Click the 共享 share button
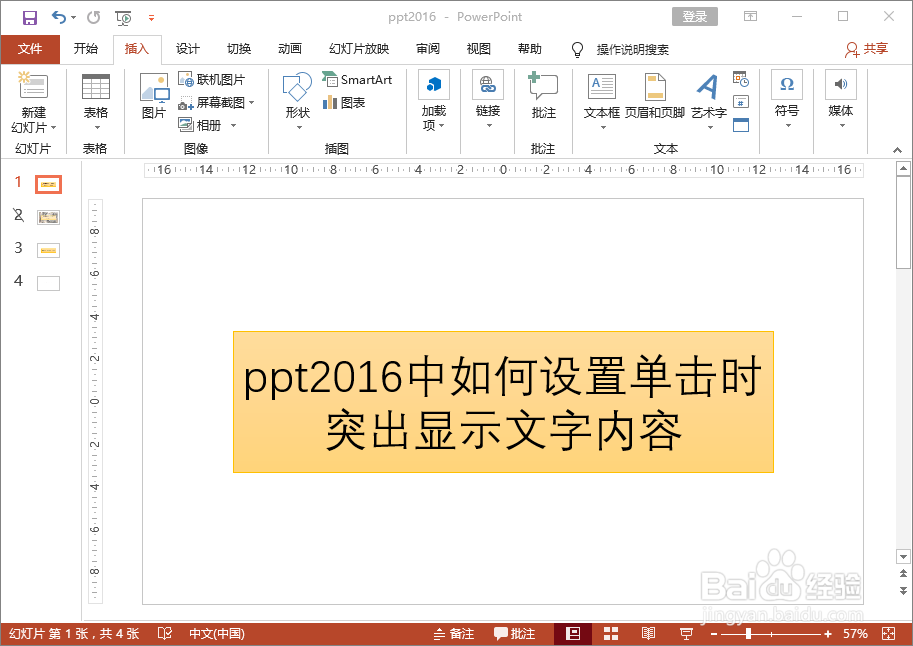Image resolution: width=913 pixels, height=646 pixels. pyautogui.click(x=866, y=50)
